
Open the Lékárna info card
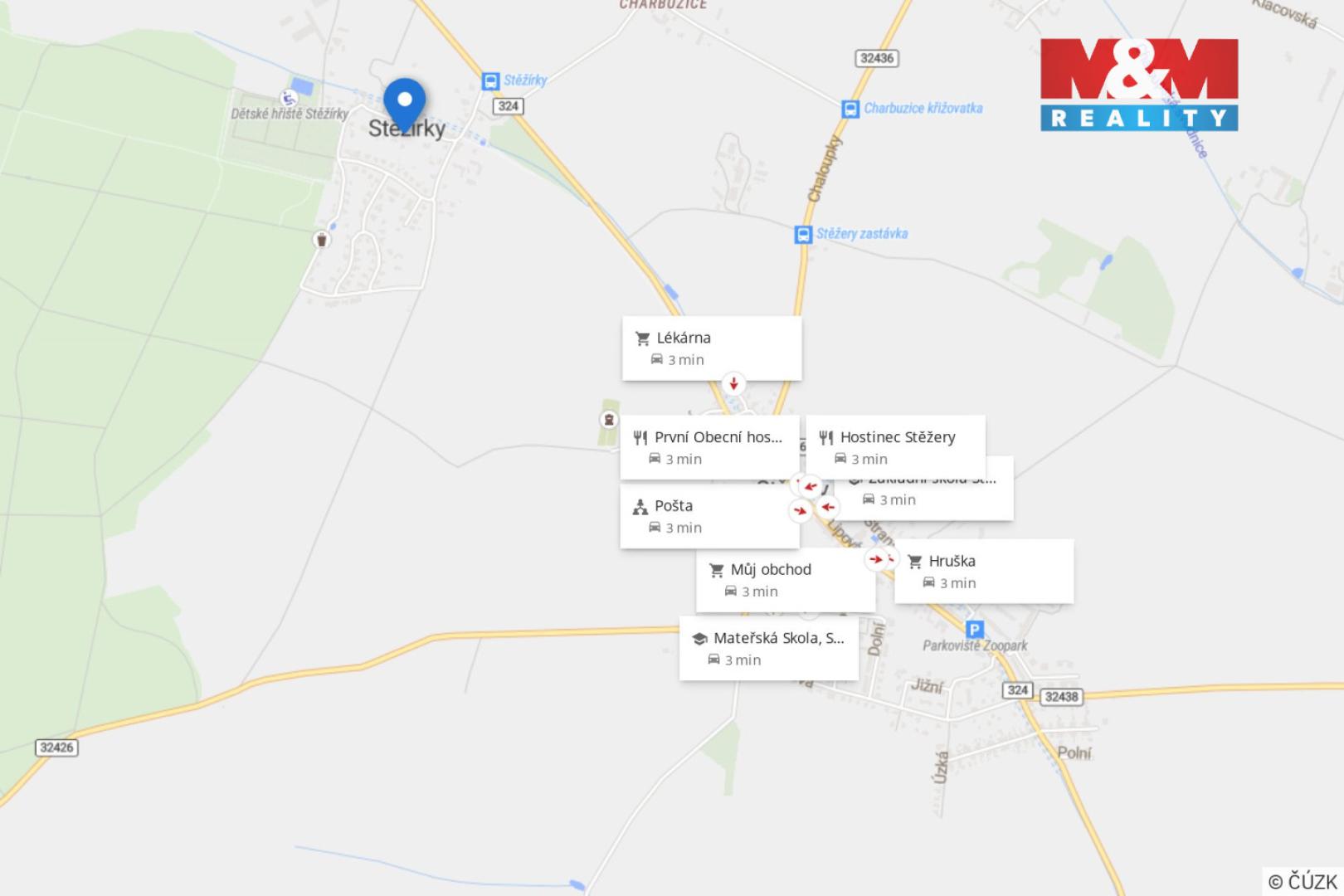click(712, 348)
